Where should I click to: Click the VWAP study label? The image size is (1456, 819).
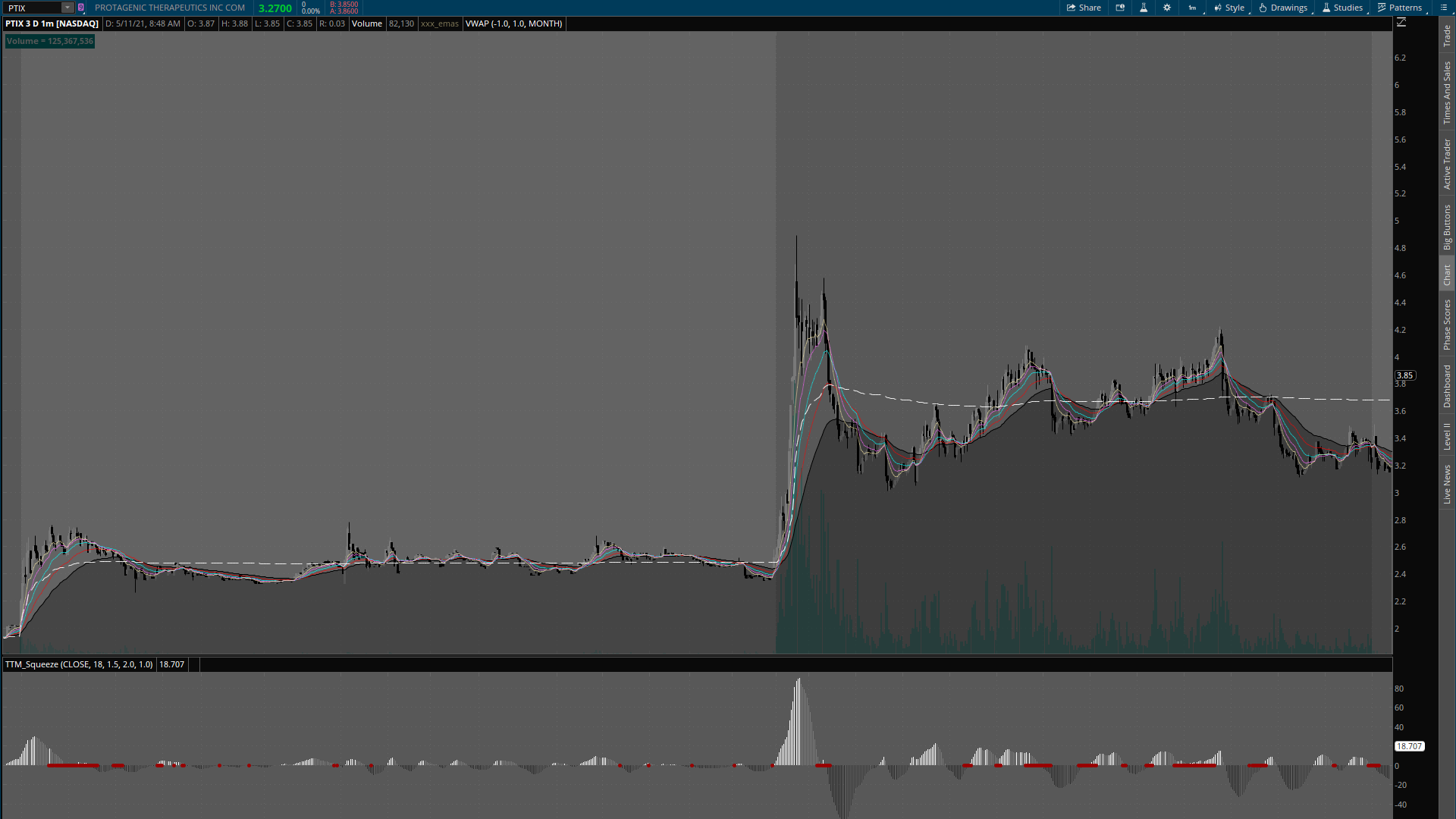click(x=513, y=24)
